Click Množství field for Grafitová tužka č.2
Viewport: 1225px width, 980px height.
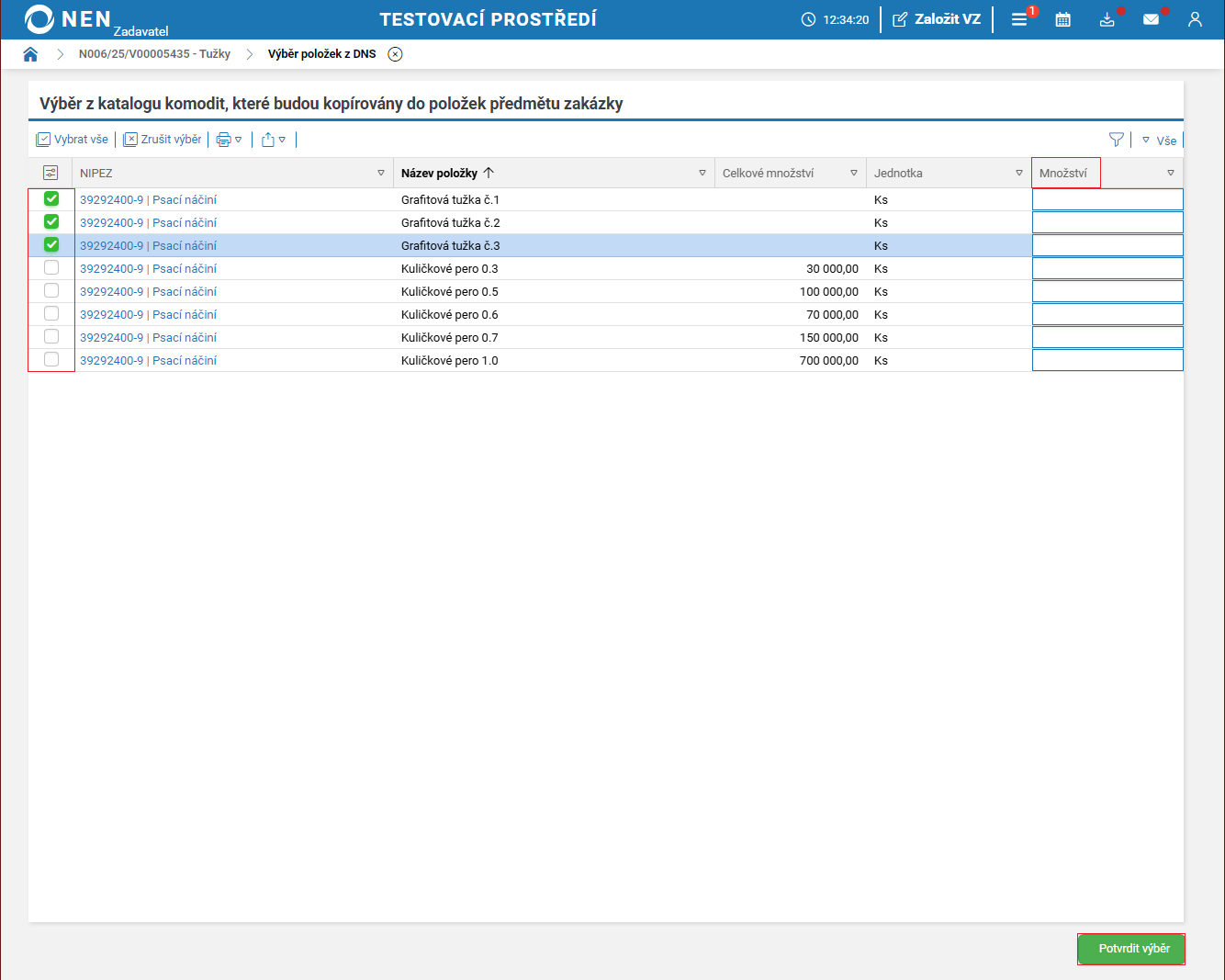[x=1107, y=222]
